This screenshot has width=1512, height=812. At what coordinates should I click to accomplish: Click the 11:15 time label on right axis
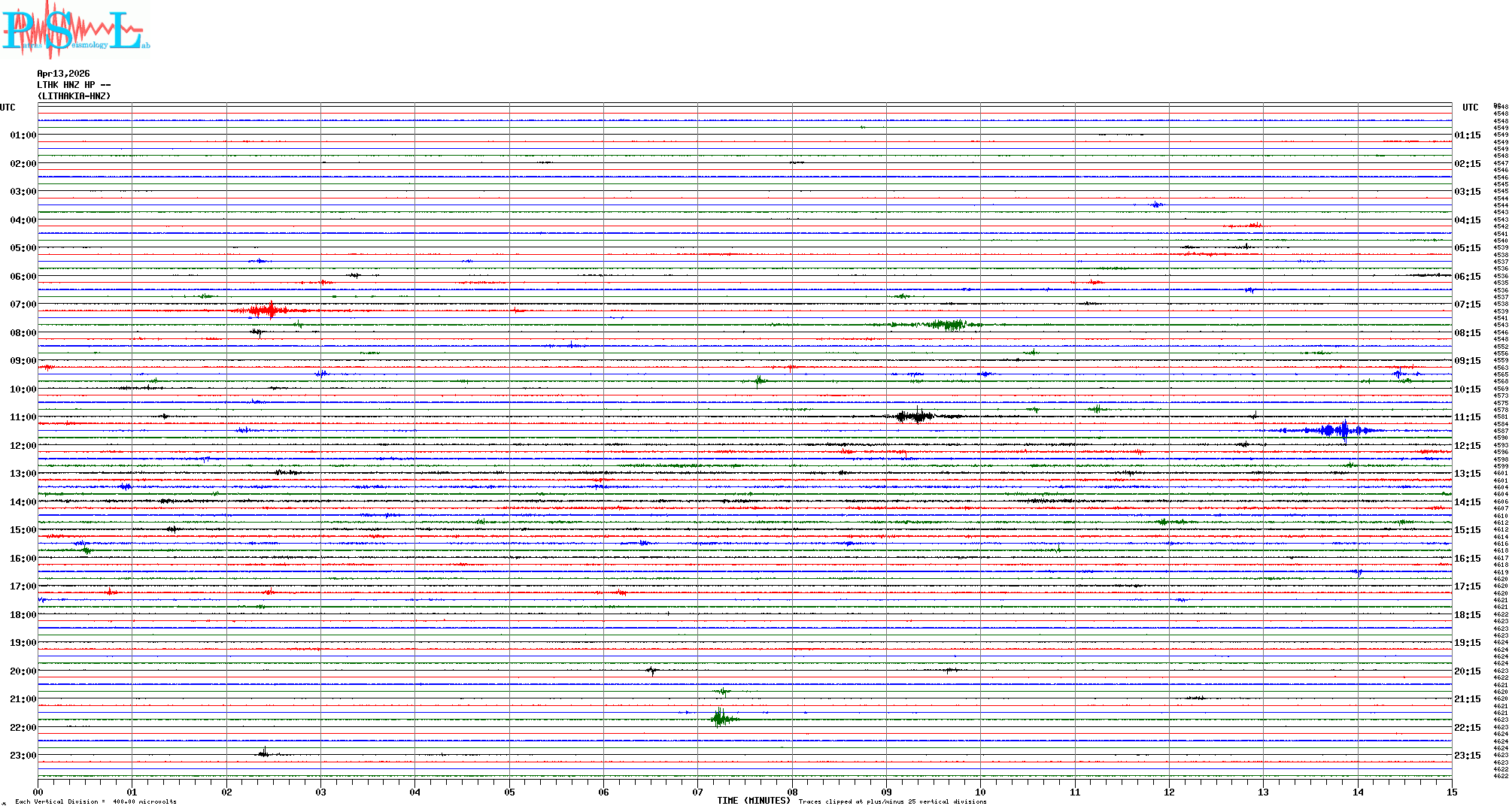click(x=1467, y=417)
